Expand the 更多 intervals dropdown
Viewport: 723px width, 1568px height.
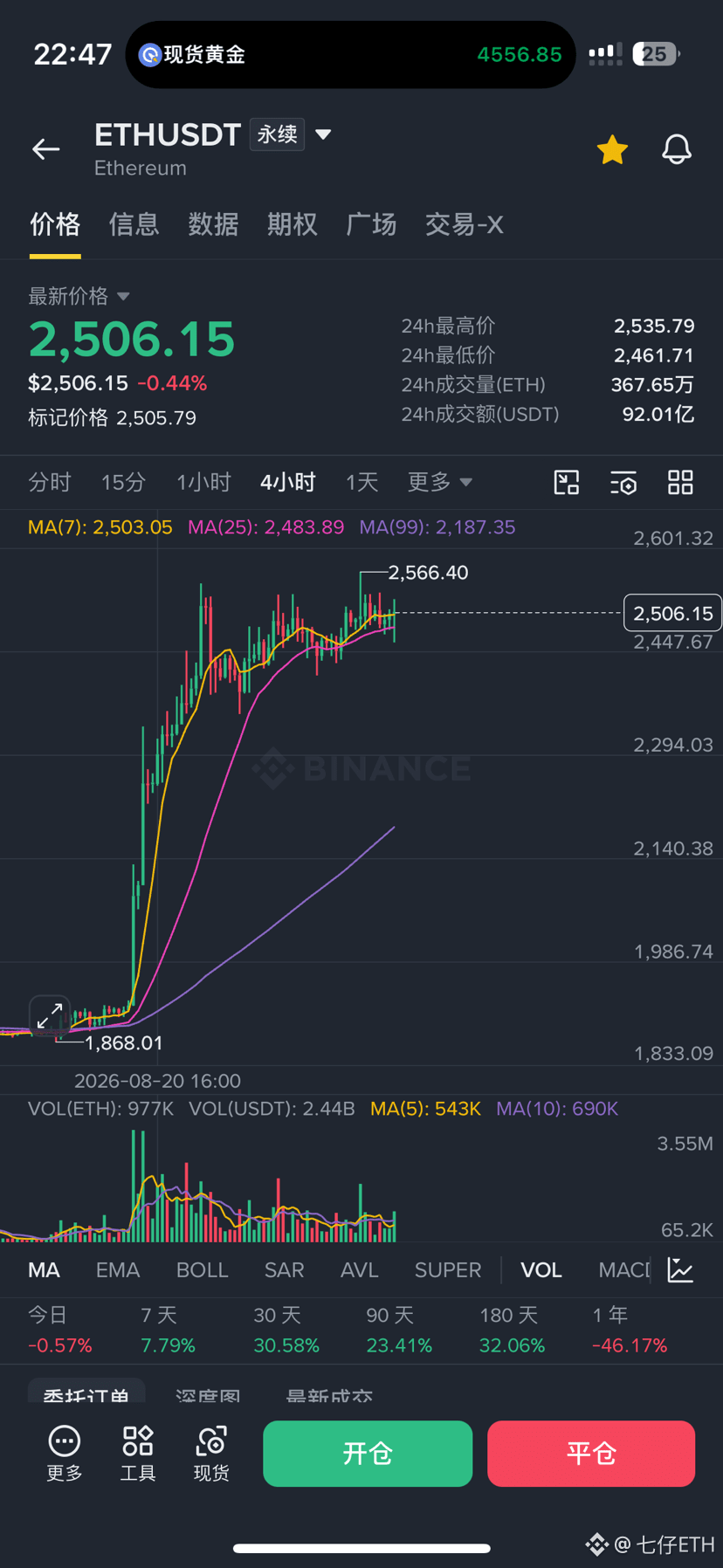[x=439, y=482]
